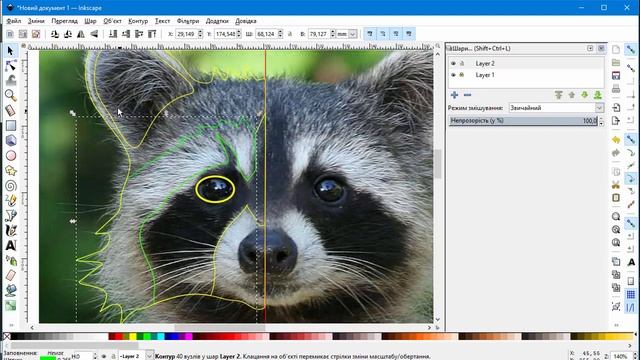Viewport: 640px width, 360px height.
Task: Click the Save document icon
Action: pos(616,76)
